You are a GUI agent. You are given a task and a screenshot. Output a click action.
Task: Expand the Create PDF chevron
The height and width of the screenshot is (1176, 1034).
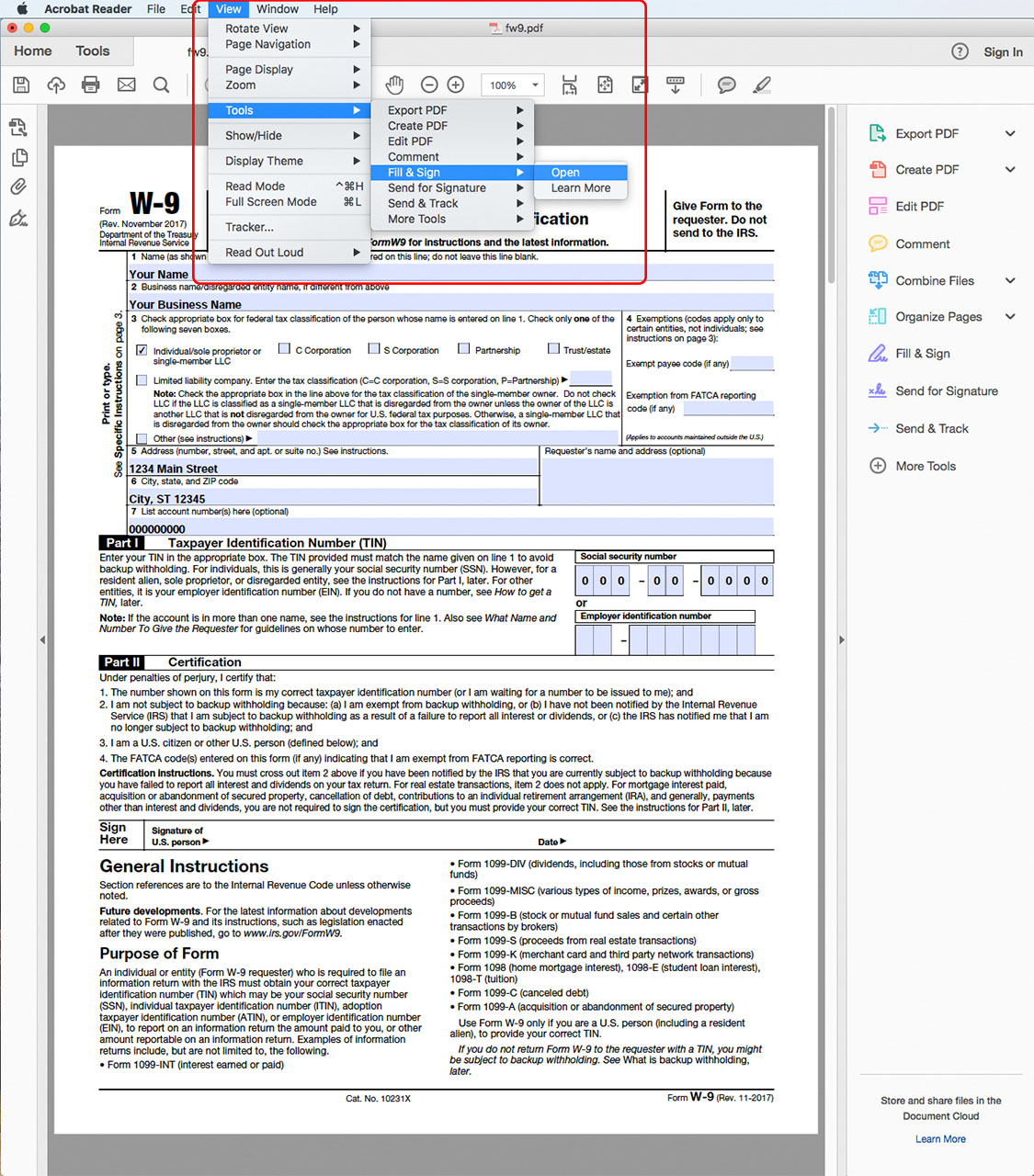1010,170
